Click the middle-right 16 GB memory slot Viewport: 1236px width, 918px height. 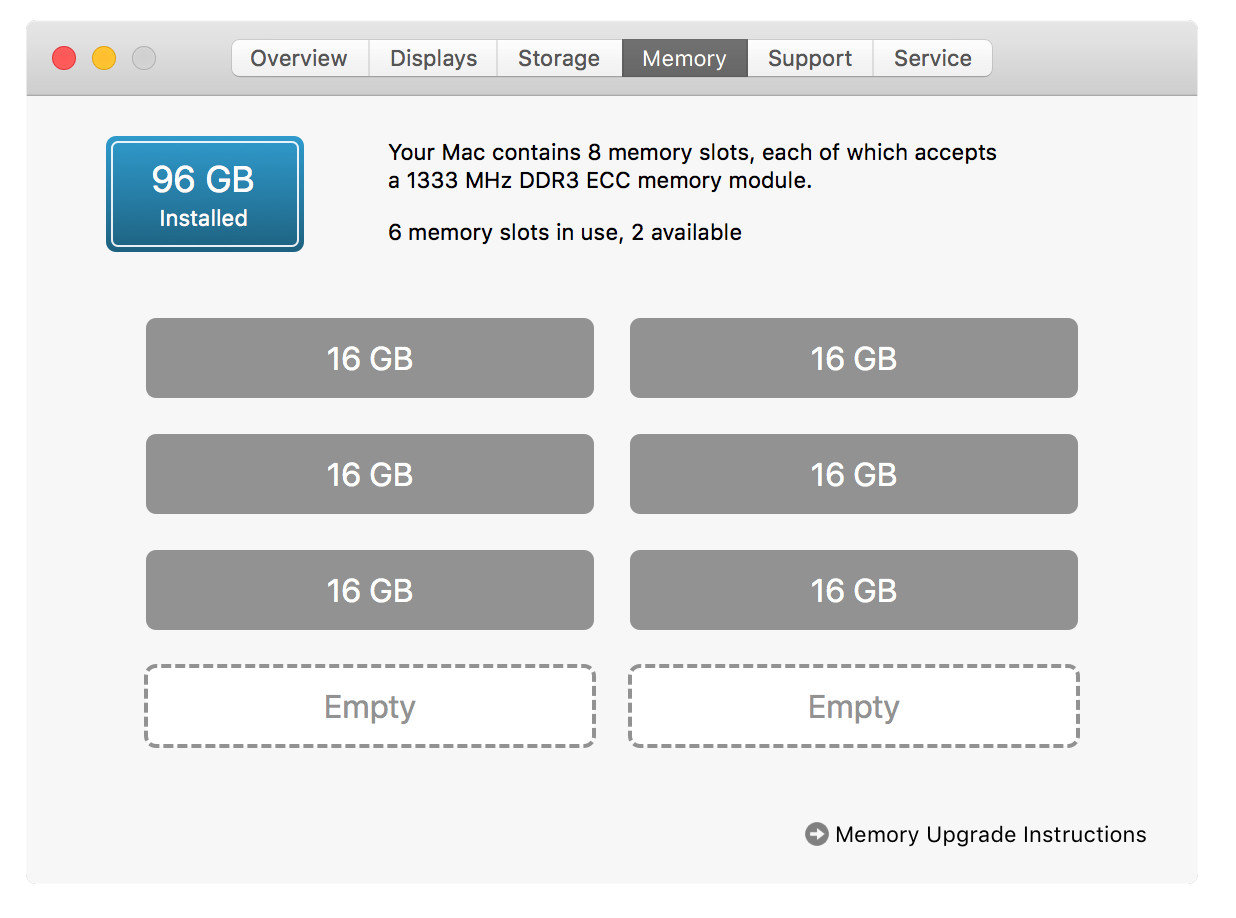pyautogui.click(x=853, y=474)
